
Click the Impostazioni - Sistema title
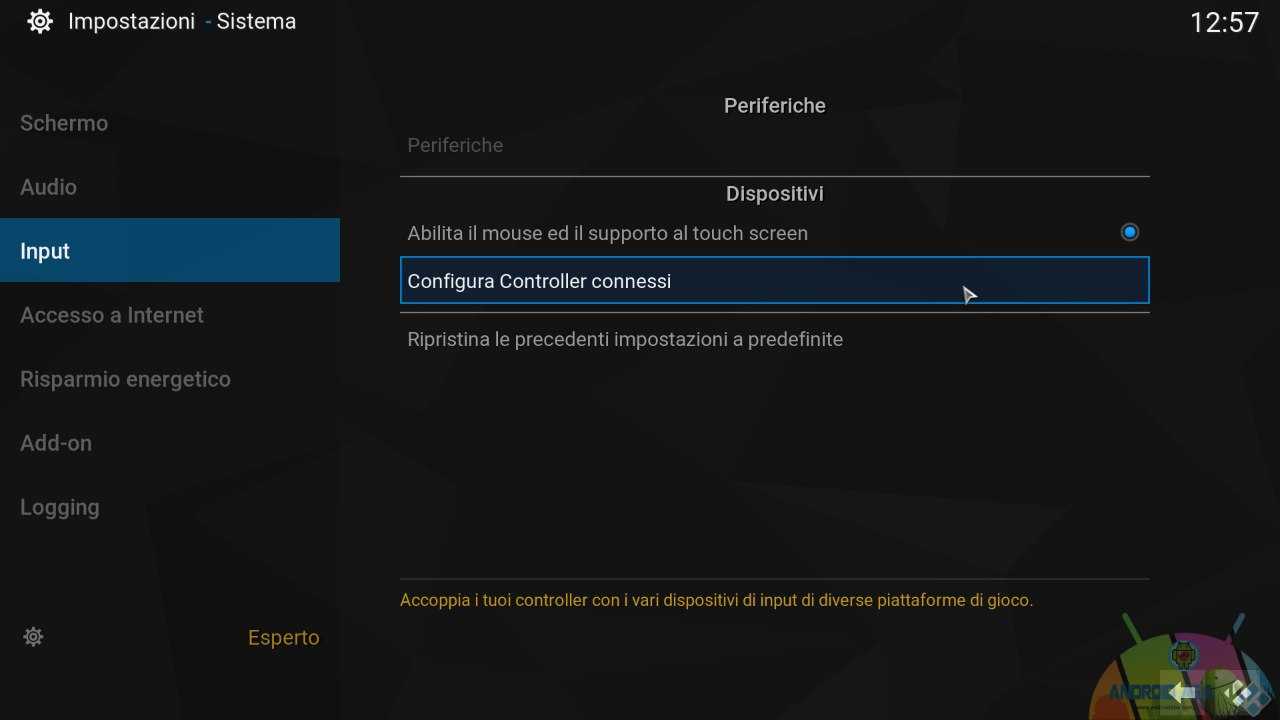(x=182, y=21)
